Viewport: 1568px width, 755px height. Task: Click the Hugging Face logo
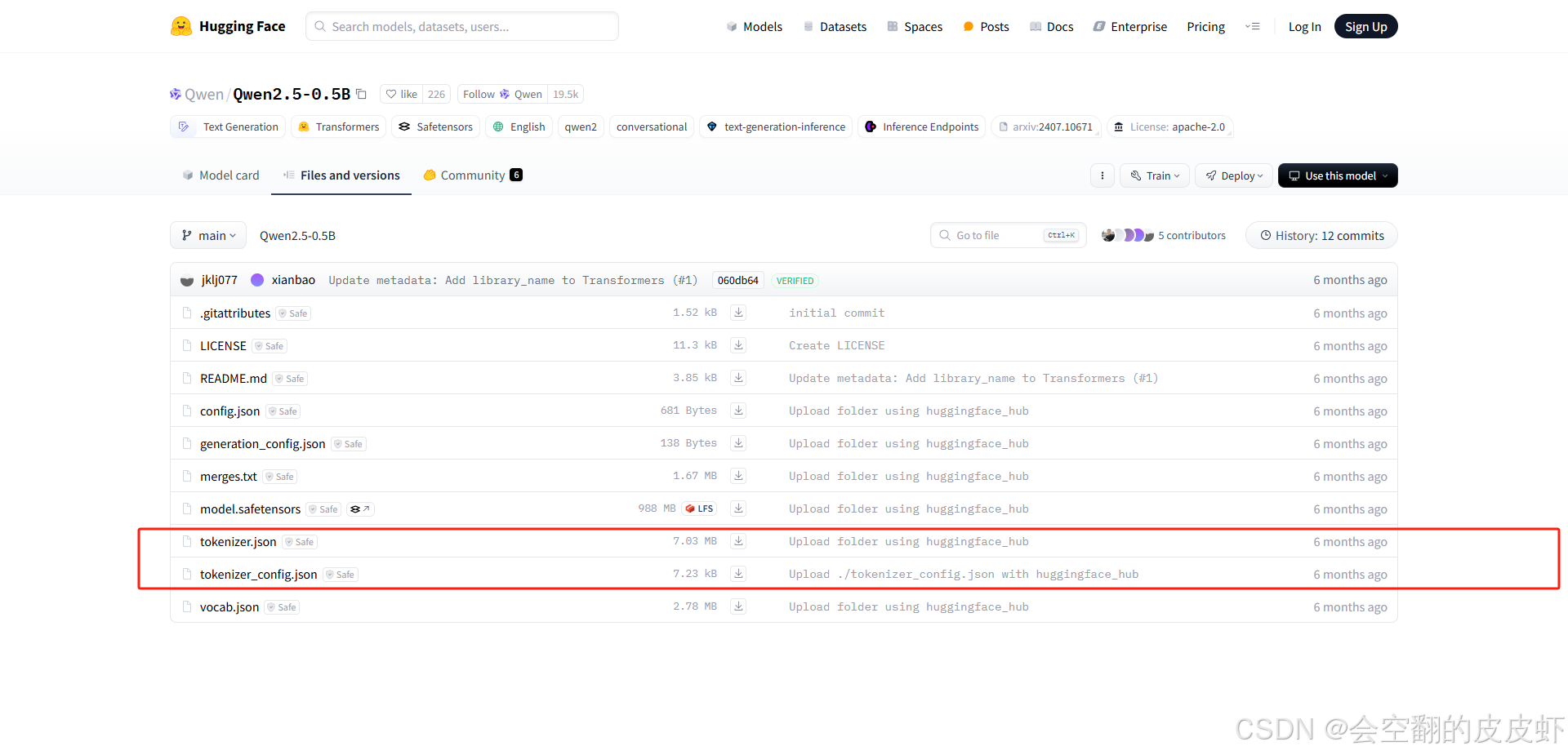tap(228, 26)
